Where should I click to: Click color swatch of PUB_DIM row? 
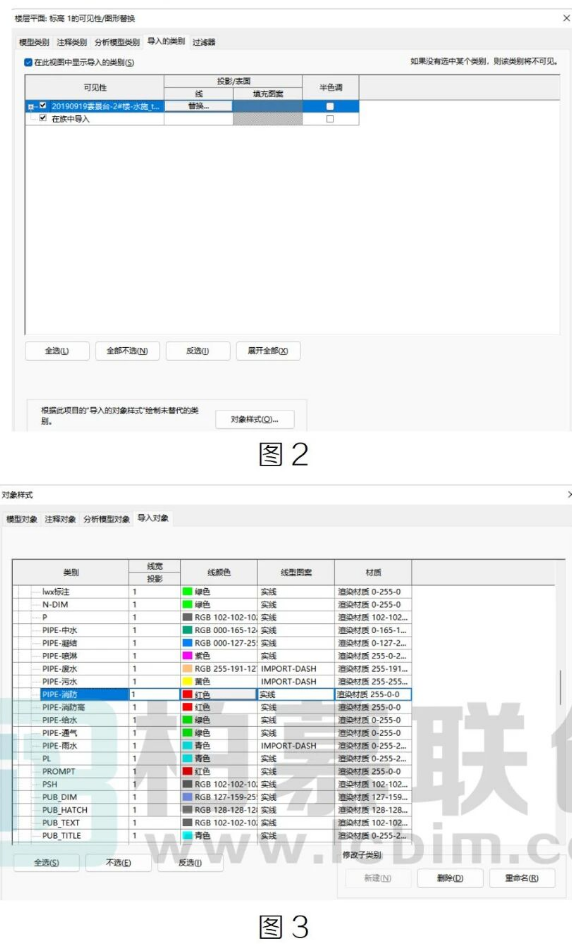tap(187, 797)
